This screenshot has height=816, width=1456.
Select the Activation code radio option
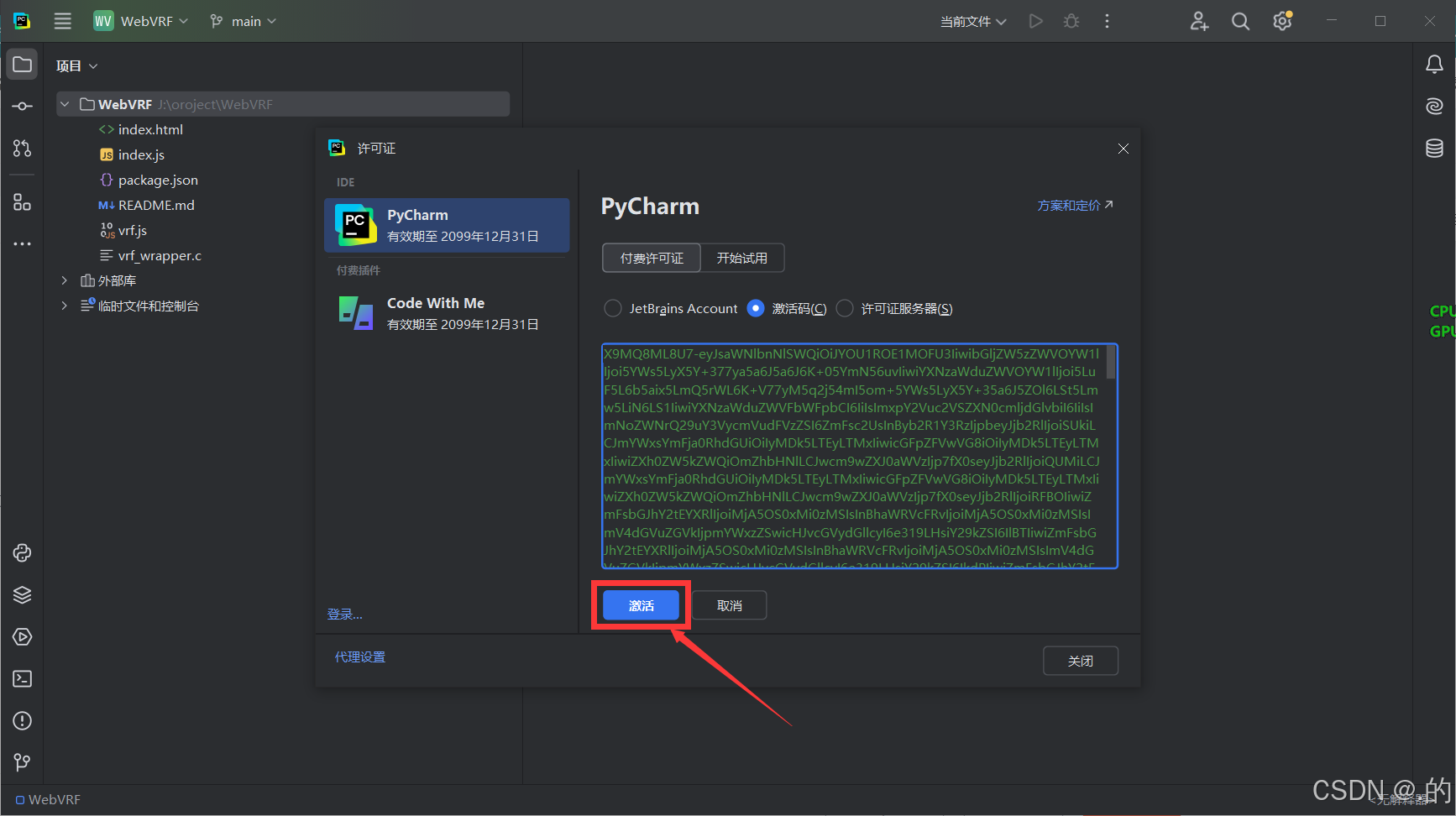(x=787, y=308)
